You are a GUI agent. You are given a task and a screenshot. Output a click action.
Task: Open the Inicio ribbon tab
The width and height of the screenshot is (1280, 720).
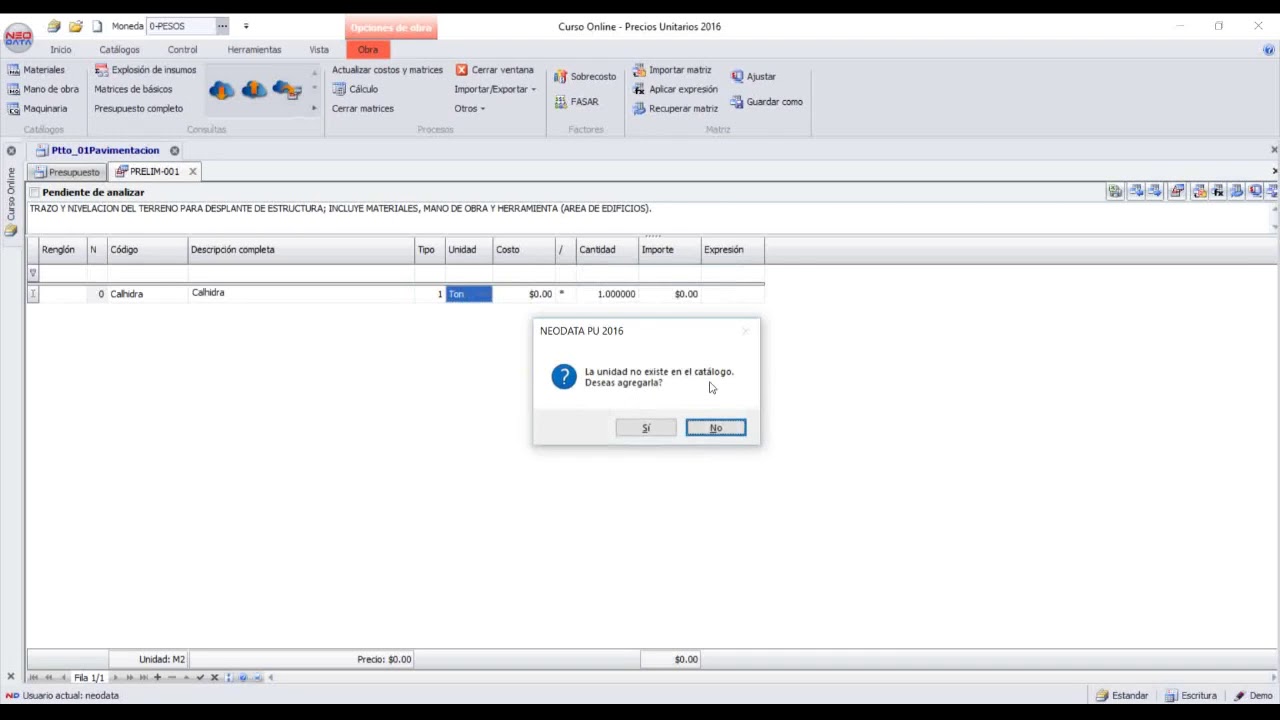61,49
